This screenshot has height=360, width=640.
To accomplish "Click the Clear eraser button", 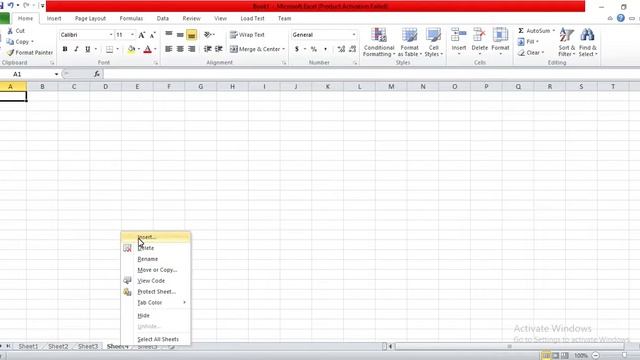I will [x=531, y=53].
